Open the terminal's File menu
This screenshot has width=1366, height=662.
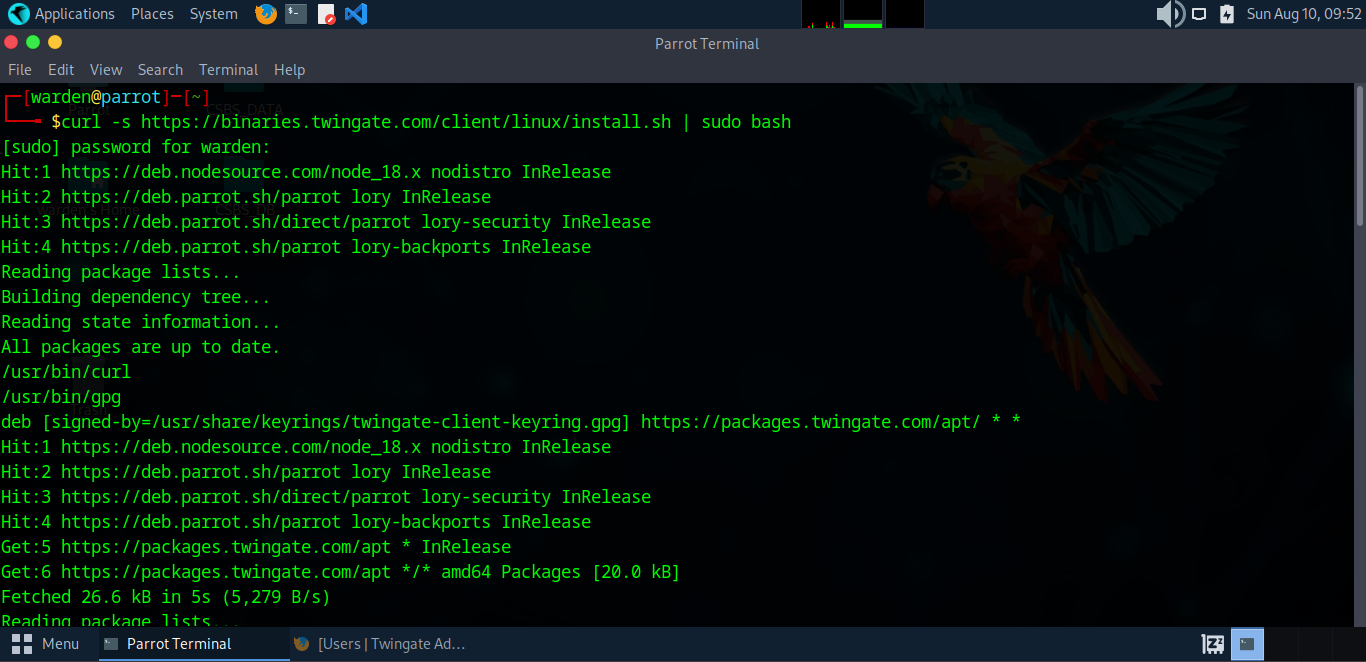(x=20, y=70)
